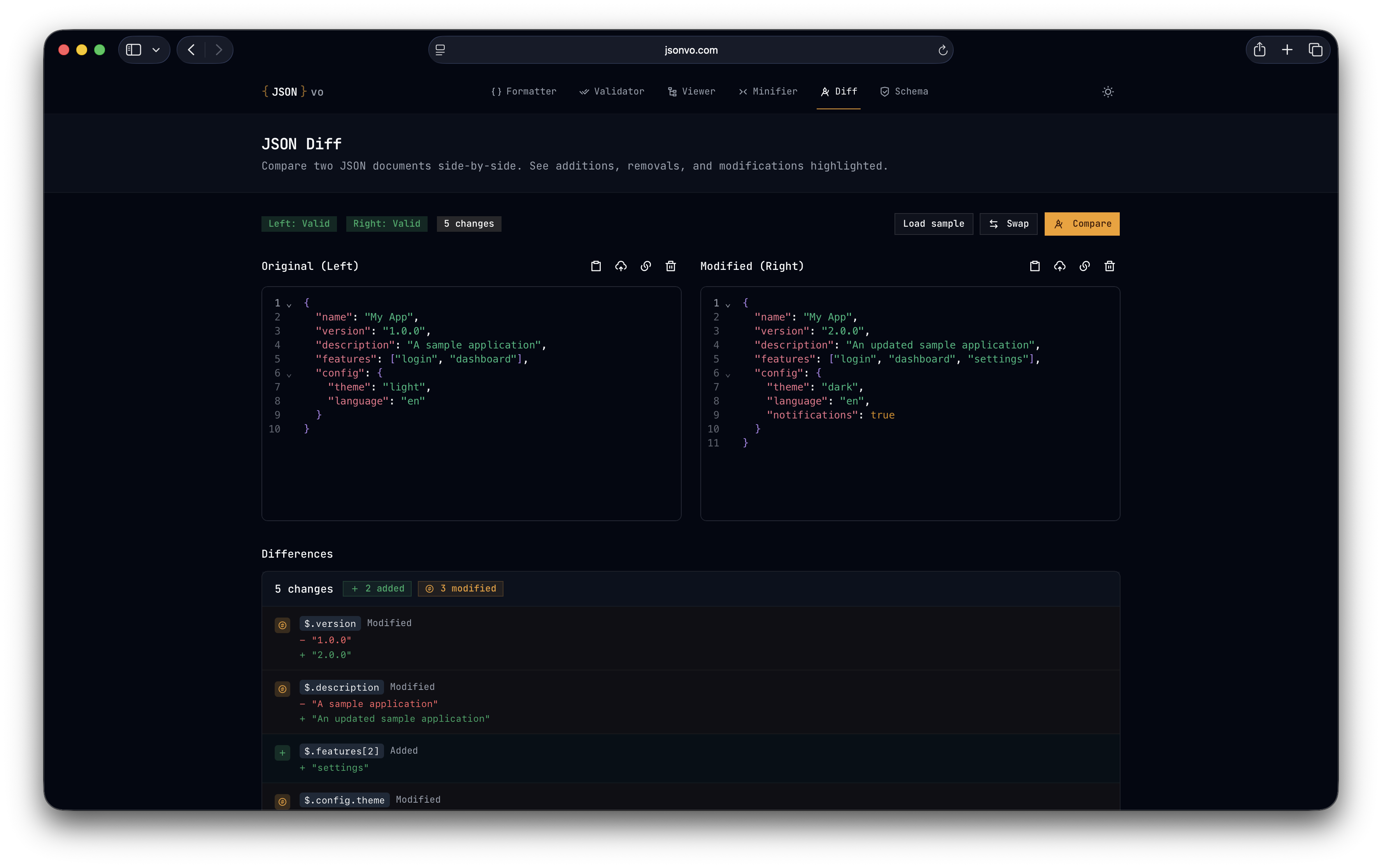
Task: Toggle light mode with the sun icon
Action: [x=1108, y=92]
